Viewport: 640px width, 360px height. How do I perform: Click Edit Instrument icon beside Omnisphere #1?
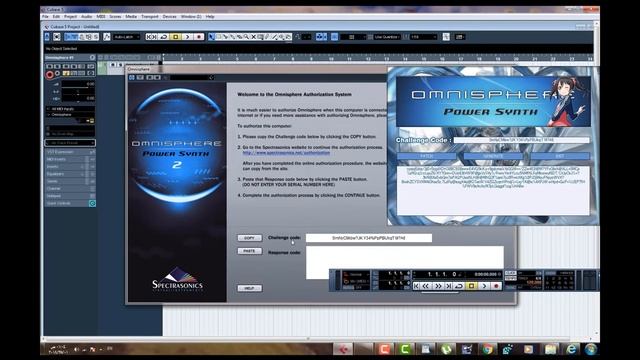(x=92, y=58)
